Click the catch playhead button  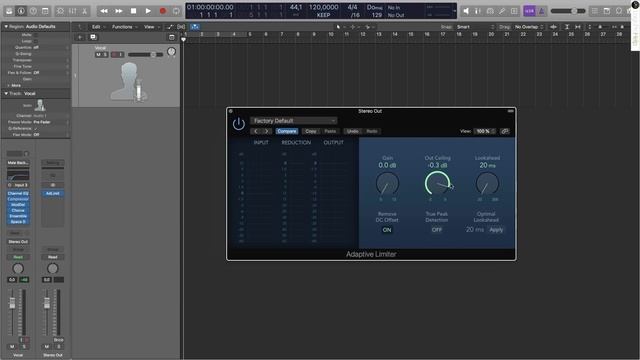195,27
